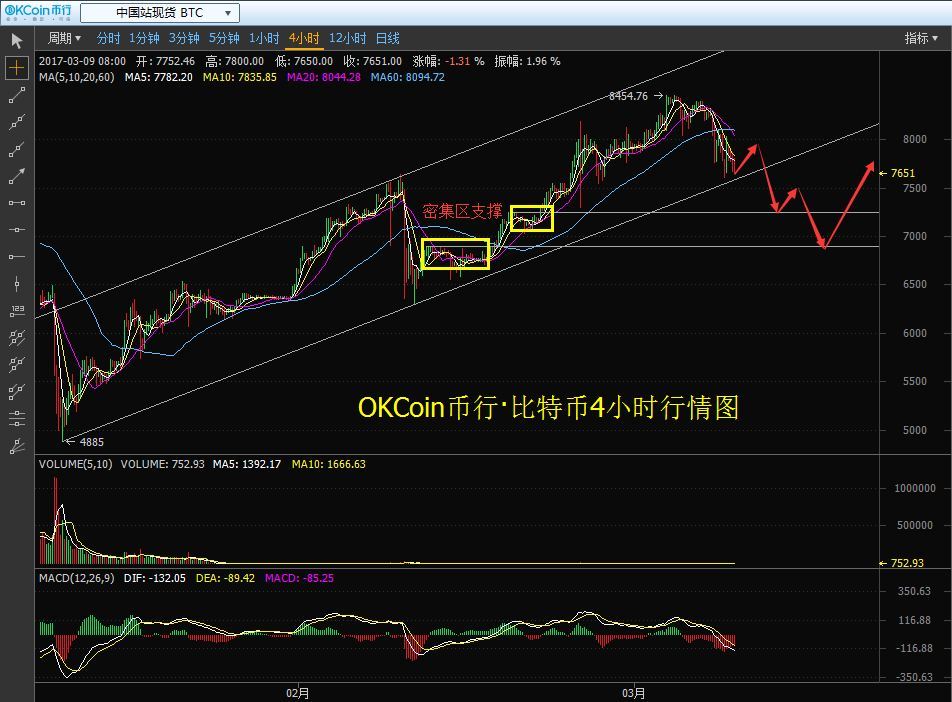Click the volume MA10: 1666.63 value

tap(328, 464)
